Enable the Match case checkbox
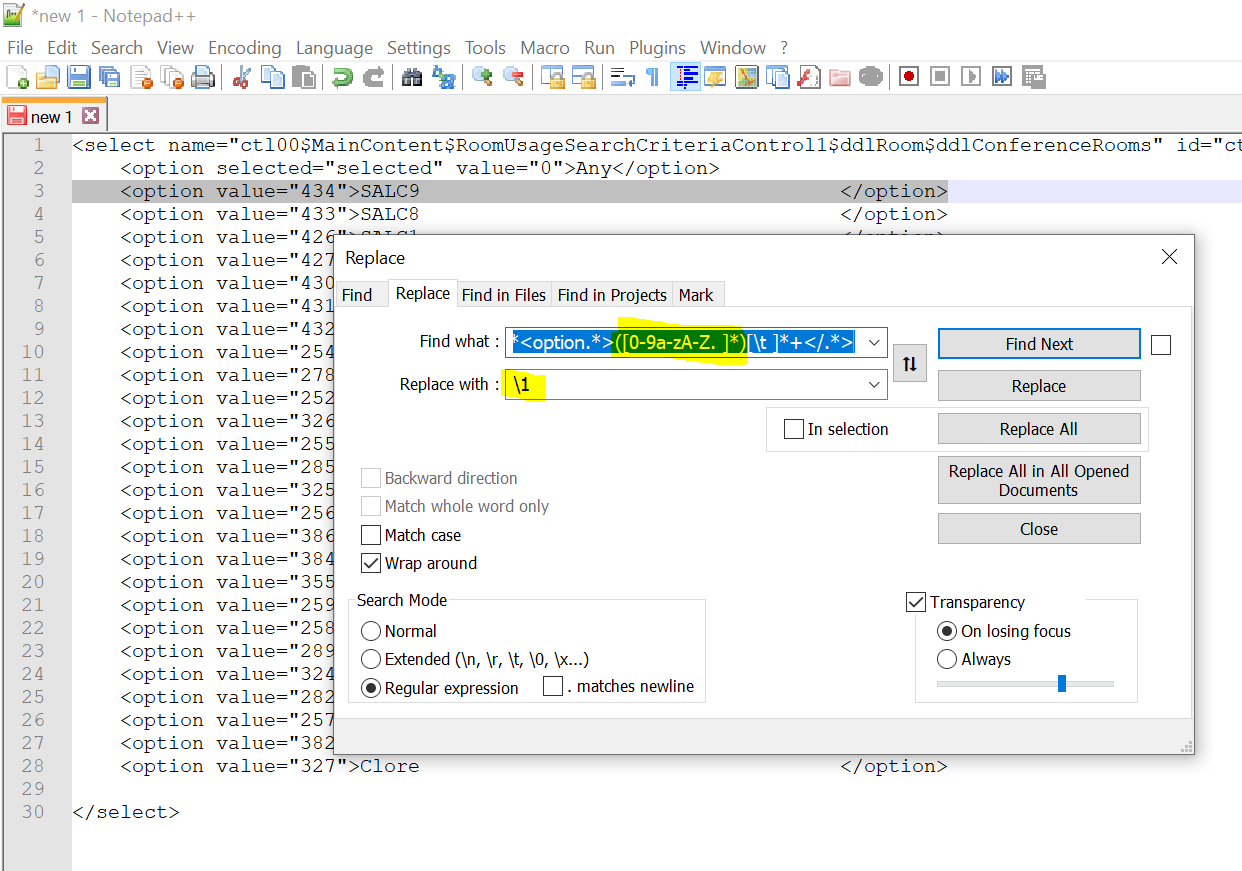The image size is (1242, 871). pos(371,535)
